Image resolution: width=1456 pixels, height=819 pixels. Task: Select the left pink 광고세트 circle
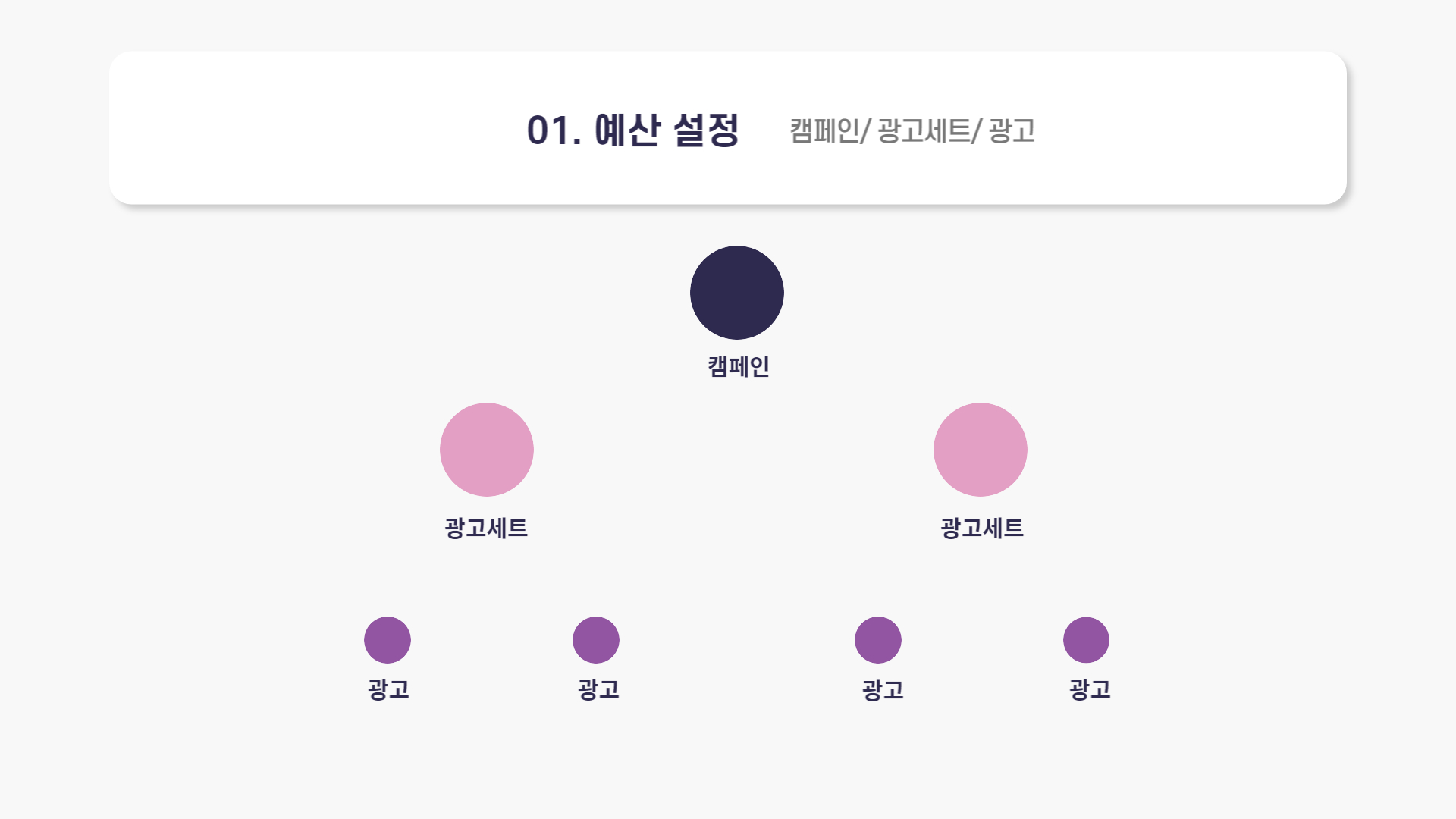coord(487,450)
